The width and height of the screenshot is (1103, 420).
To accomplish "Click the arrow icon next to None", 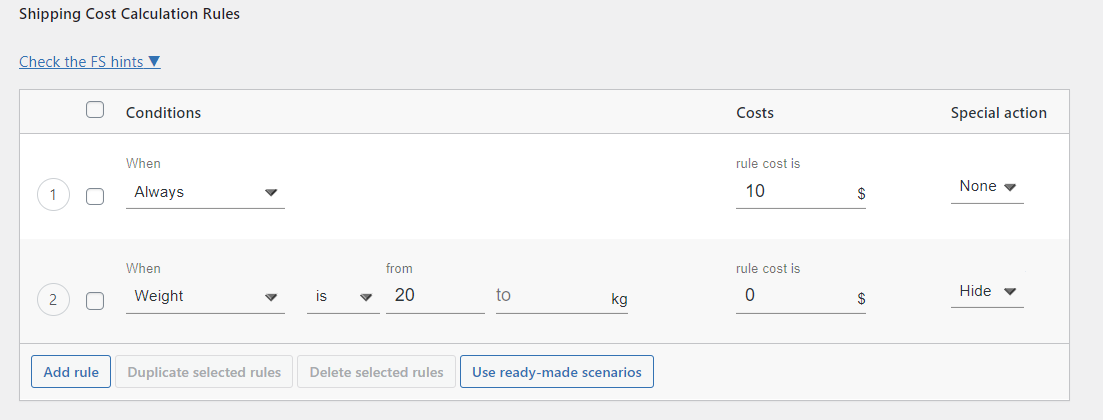I will click(x=1010, y=187).
